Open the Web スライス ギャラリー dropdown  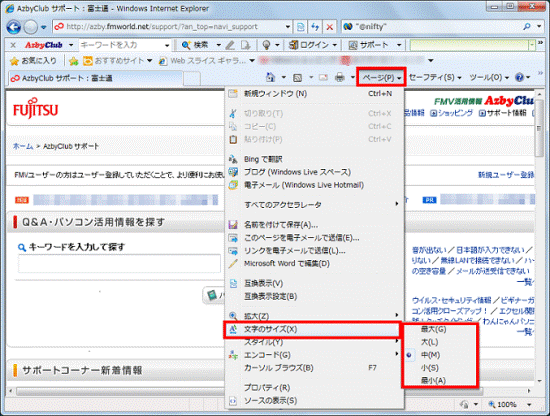tap(252, 61)
